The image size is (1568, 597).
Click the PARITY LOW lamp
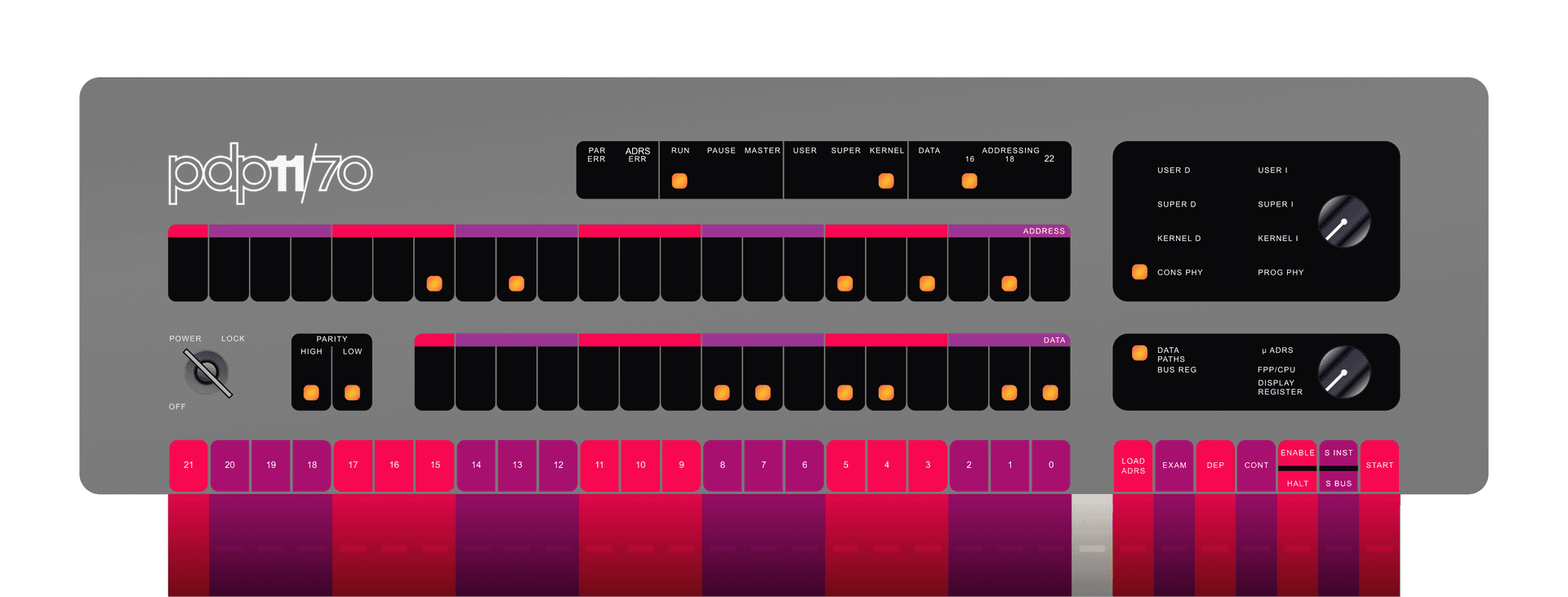352,393
